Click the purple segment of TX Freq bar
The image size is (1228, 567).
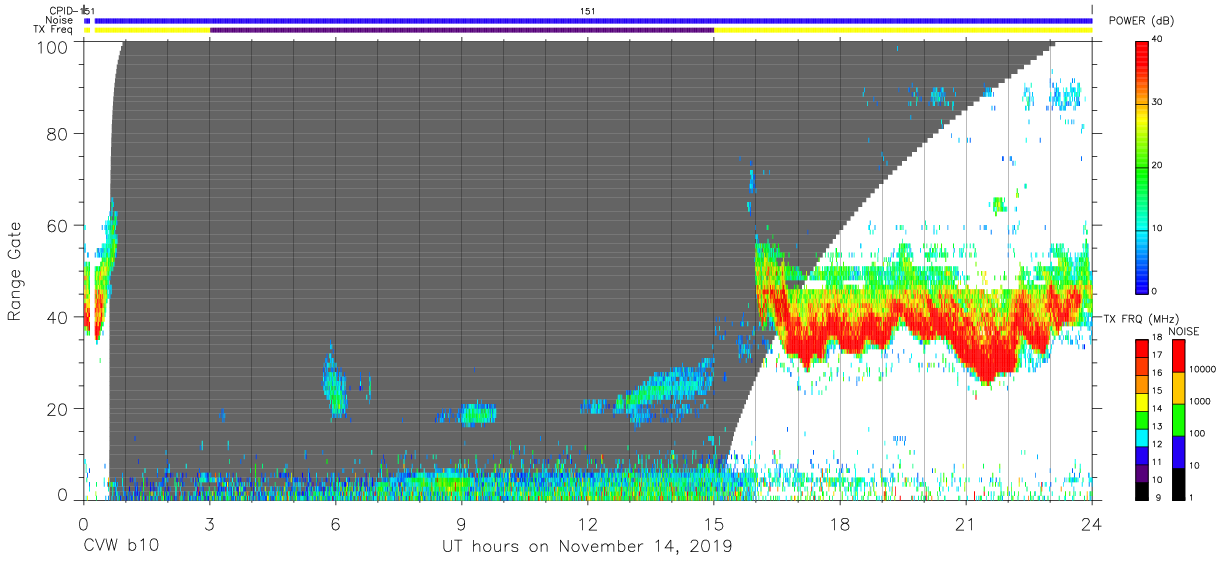click(462, 30)
